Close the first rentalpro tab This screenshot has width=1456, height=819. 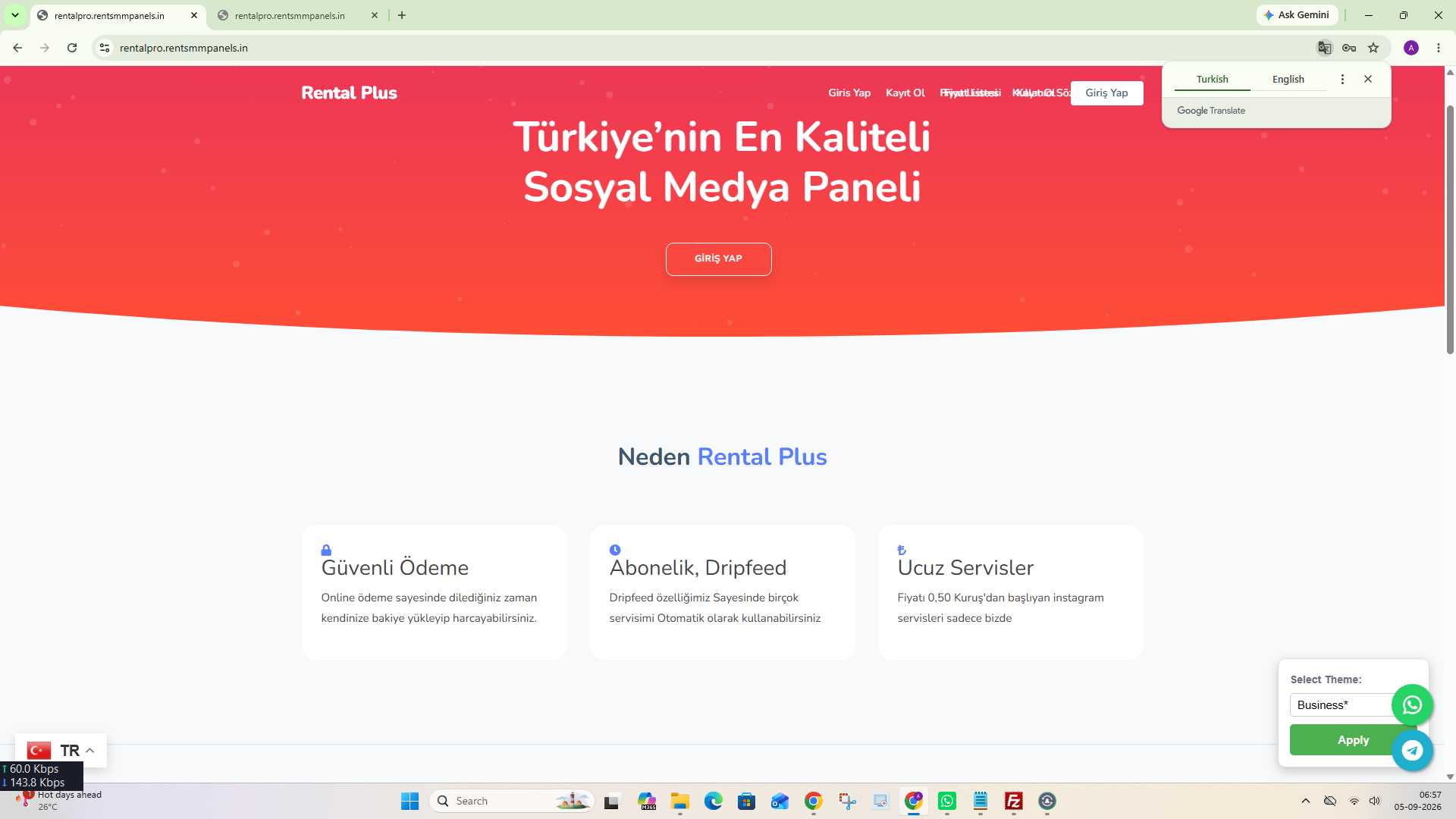(194, 15)
